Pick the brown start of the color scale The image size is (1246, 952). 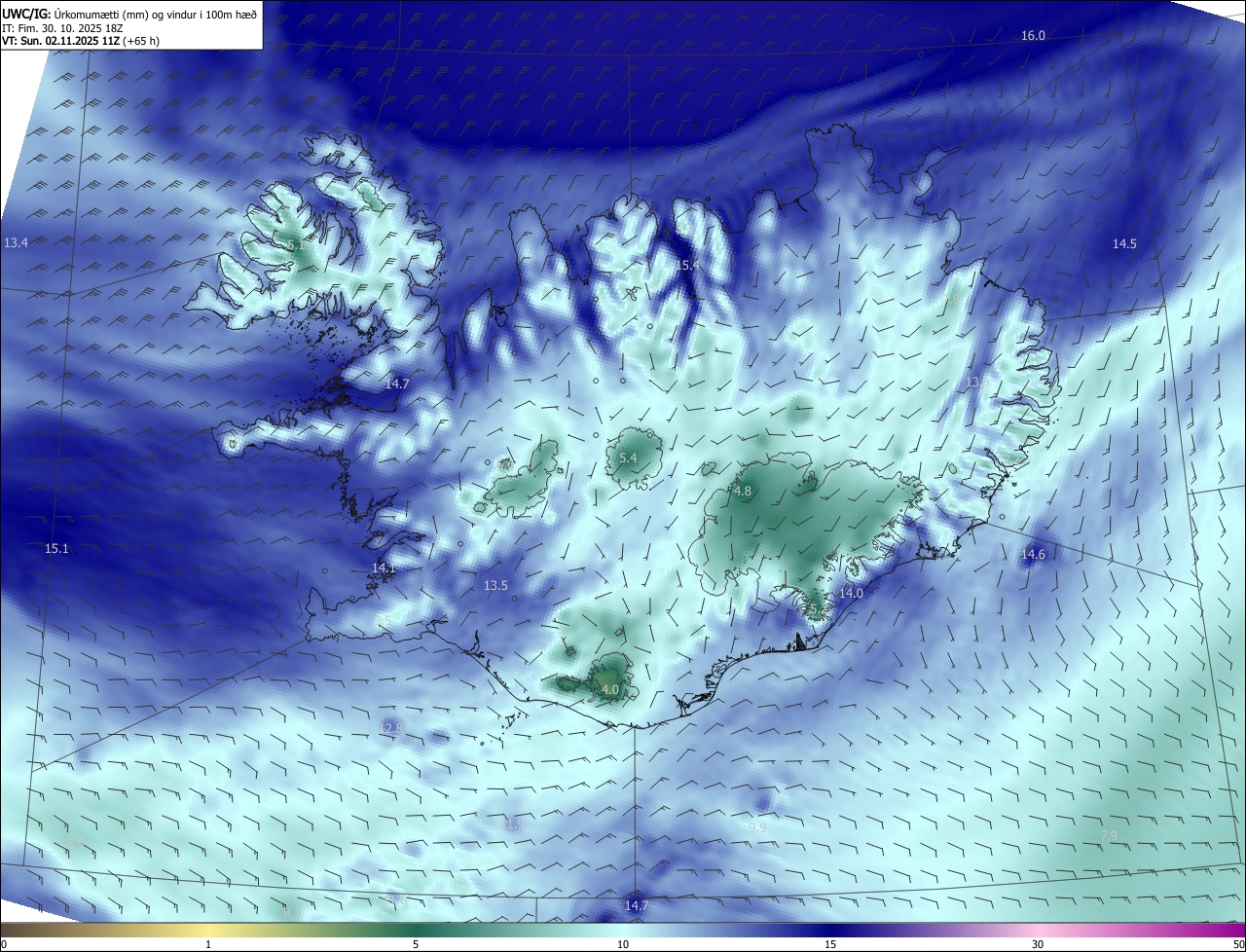pyautogui.click(x=10, y=930)
